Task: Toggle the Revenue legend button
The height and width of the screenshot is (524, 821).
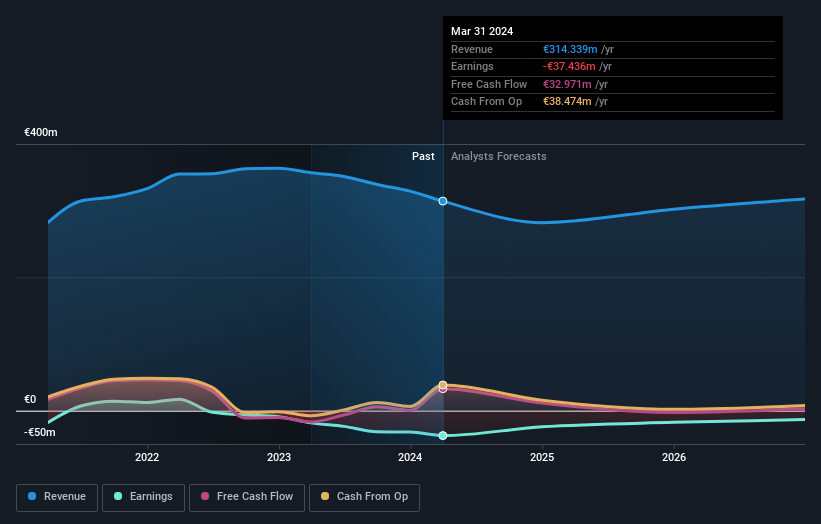Action: click(57, 497)
